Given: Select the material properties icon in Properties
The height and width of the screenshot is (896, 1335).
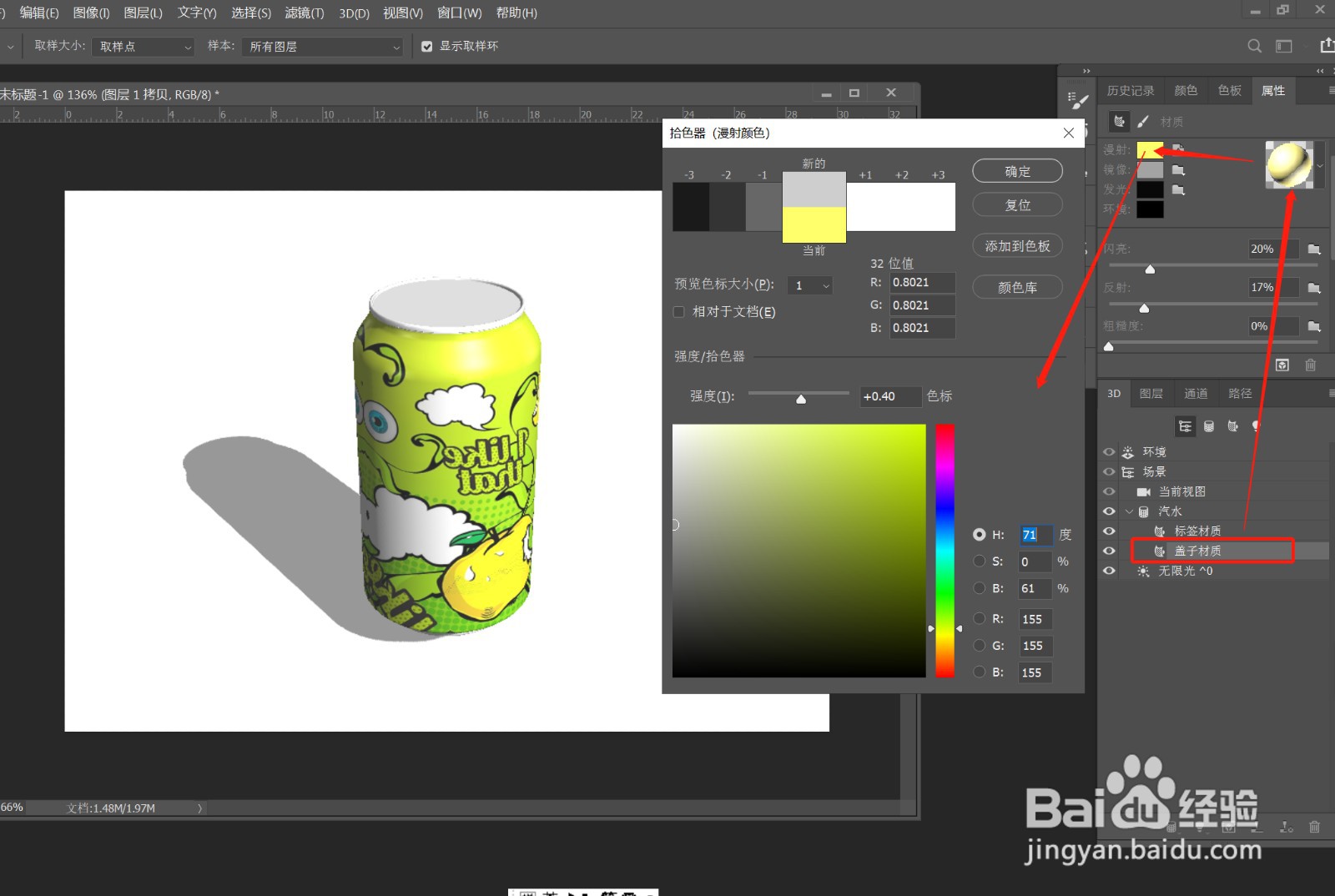Looking at the screenshot, I should click(x=1120, y=122).
